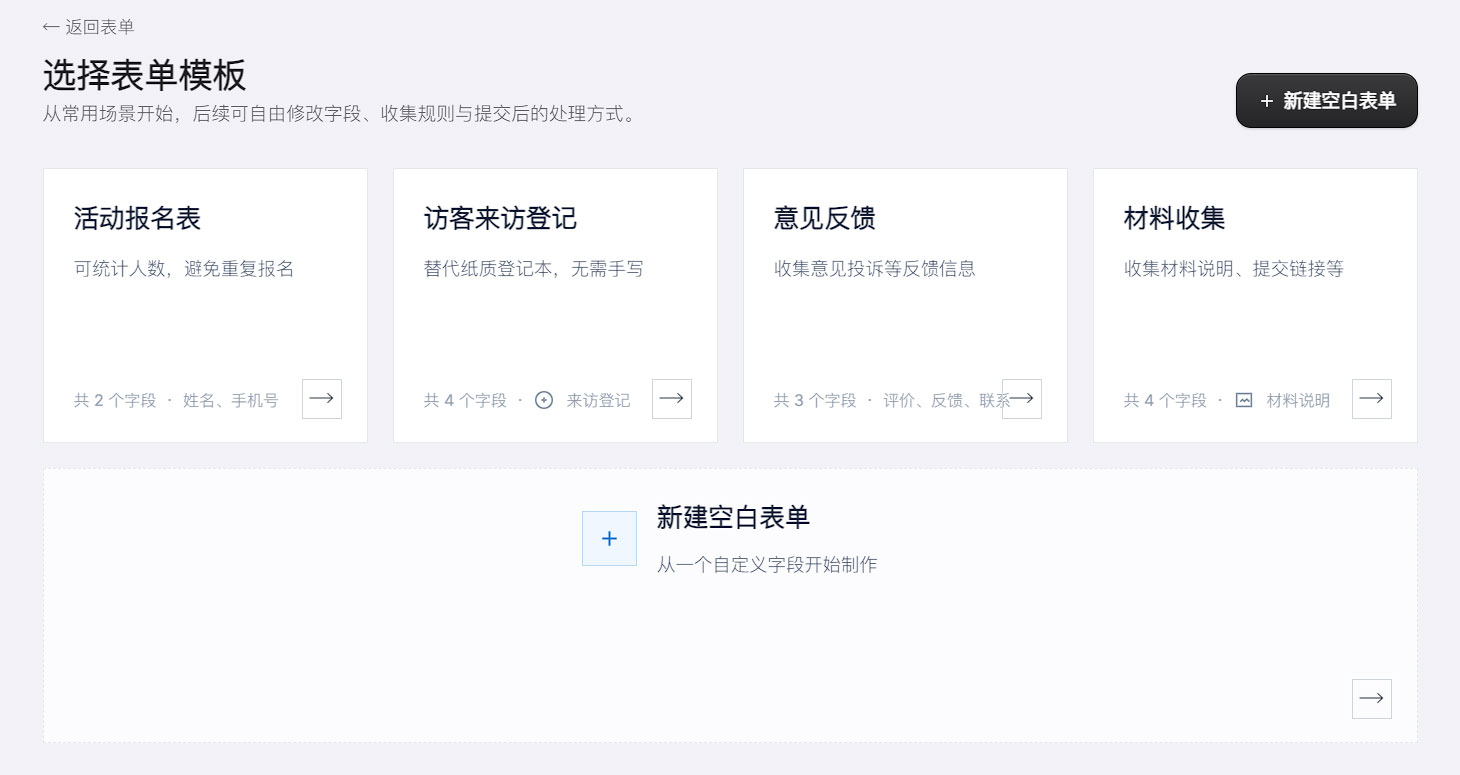Click the description 收集材料说明、提交链接等
The height and width of the screenshot is (775, 1460).
[1234, 269]
